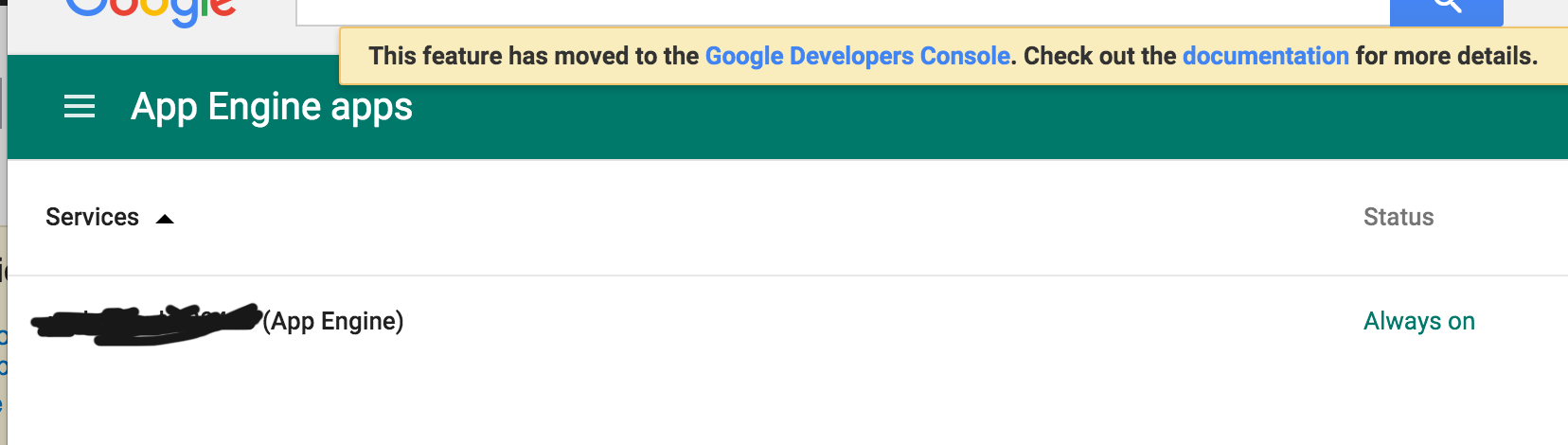The image size is (1568, 445).
Task: Click the 'for more details' banner text
Action: (1447, 56)
